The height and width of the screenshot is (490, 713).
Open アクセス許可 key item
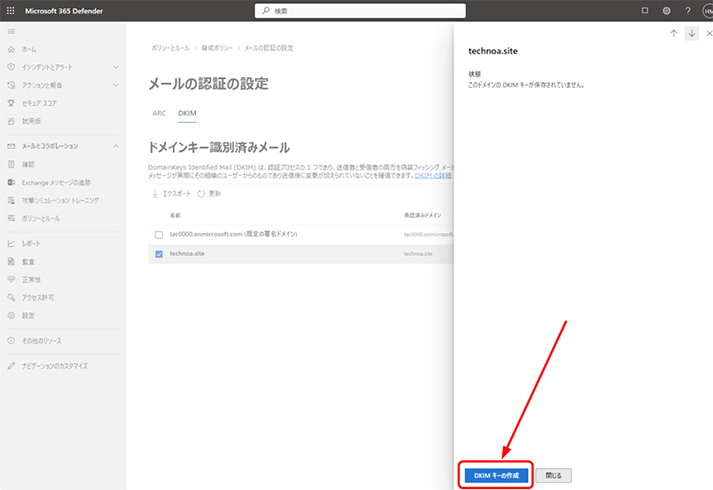pyautogui.click(x=38, y=297)
